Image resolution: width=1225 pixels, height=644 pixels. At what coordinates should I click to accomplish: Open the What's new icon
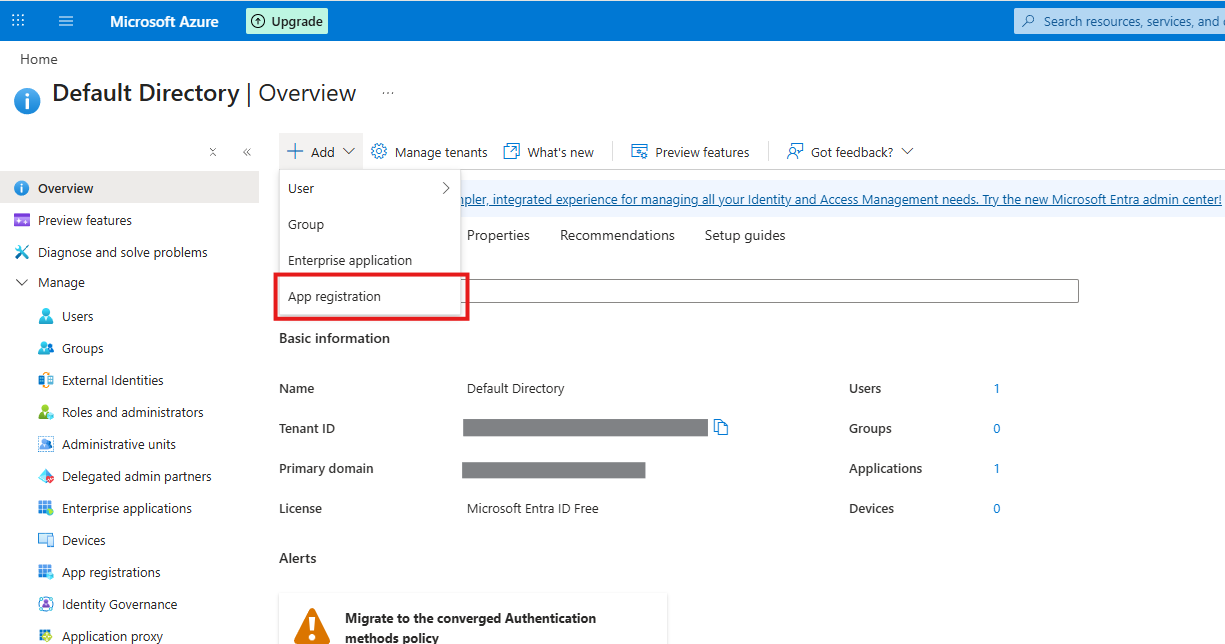(512, 151)
